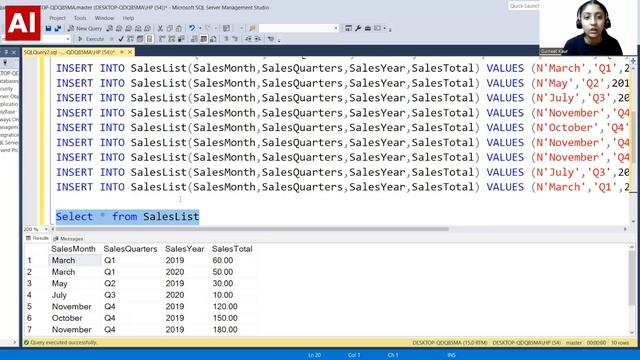Image resolution: width=640 pixels, height=360 pixels.
Task: Display the Estimated Execution Plan
Action: click(x=130, y=39)
